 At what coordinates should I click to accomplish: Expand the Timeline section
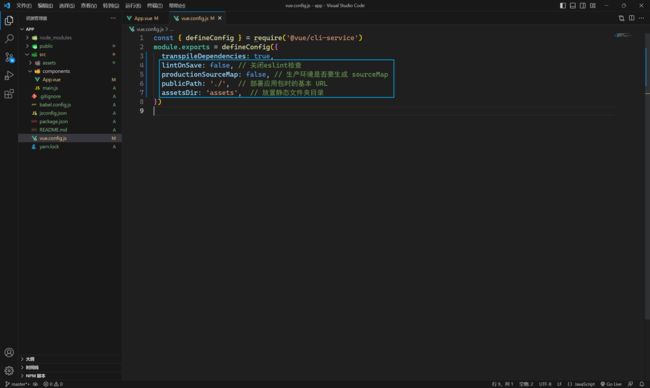70,367
